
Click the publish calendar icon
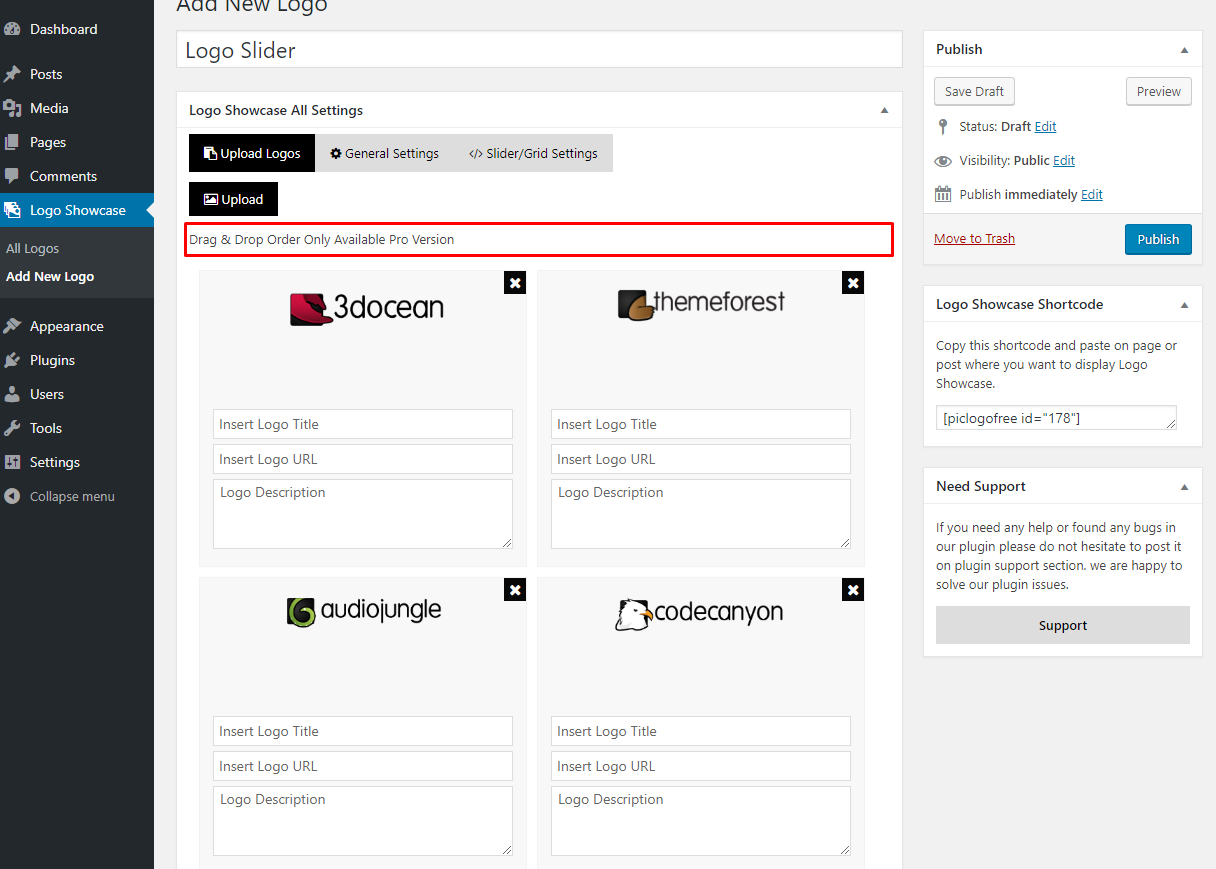pyautogui.click(x=942, y=194)
